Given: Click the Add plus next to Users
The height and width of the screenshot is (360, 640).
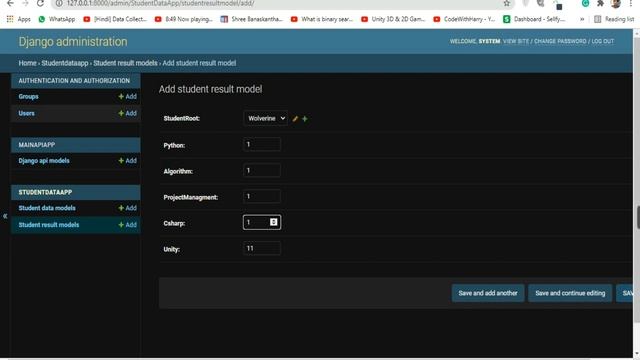Looking at the screenshot, I should [x=127, y=113].
